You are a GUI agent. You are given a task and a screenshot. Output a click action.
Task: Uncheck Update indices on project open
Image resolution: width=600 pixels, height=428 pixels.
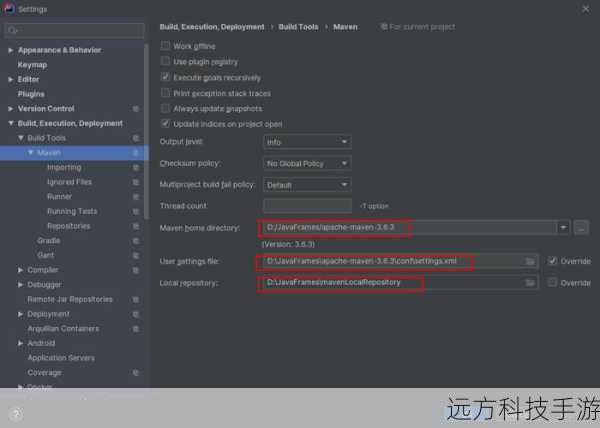[x=165, y=124]
